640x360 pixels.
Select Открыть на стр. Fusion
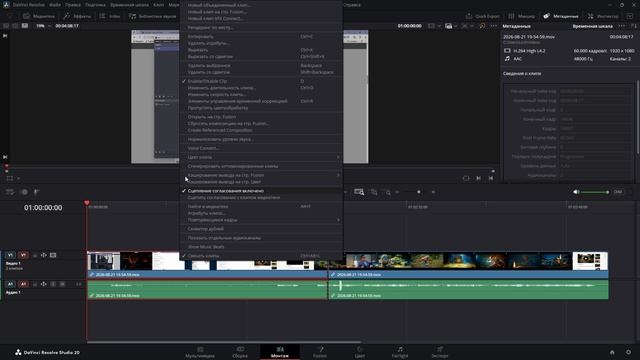(261, 117)
